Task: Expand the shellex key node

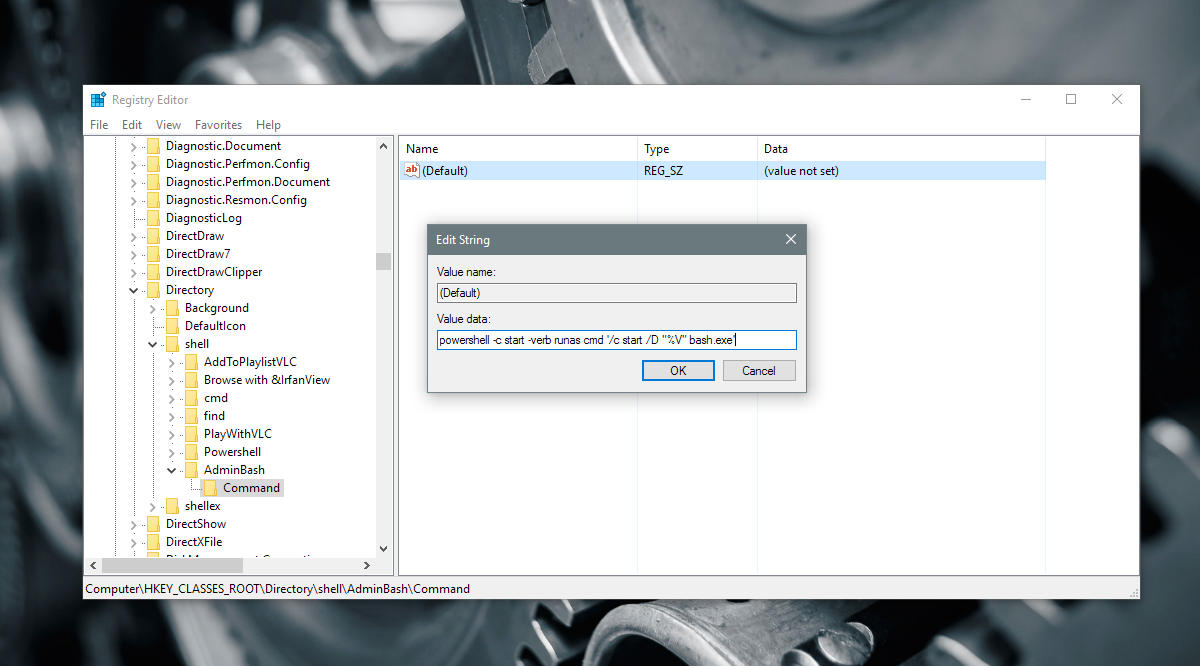Action: tap(152, 506)
